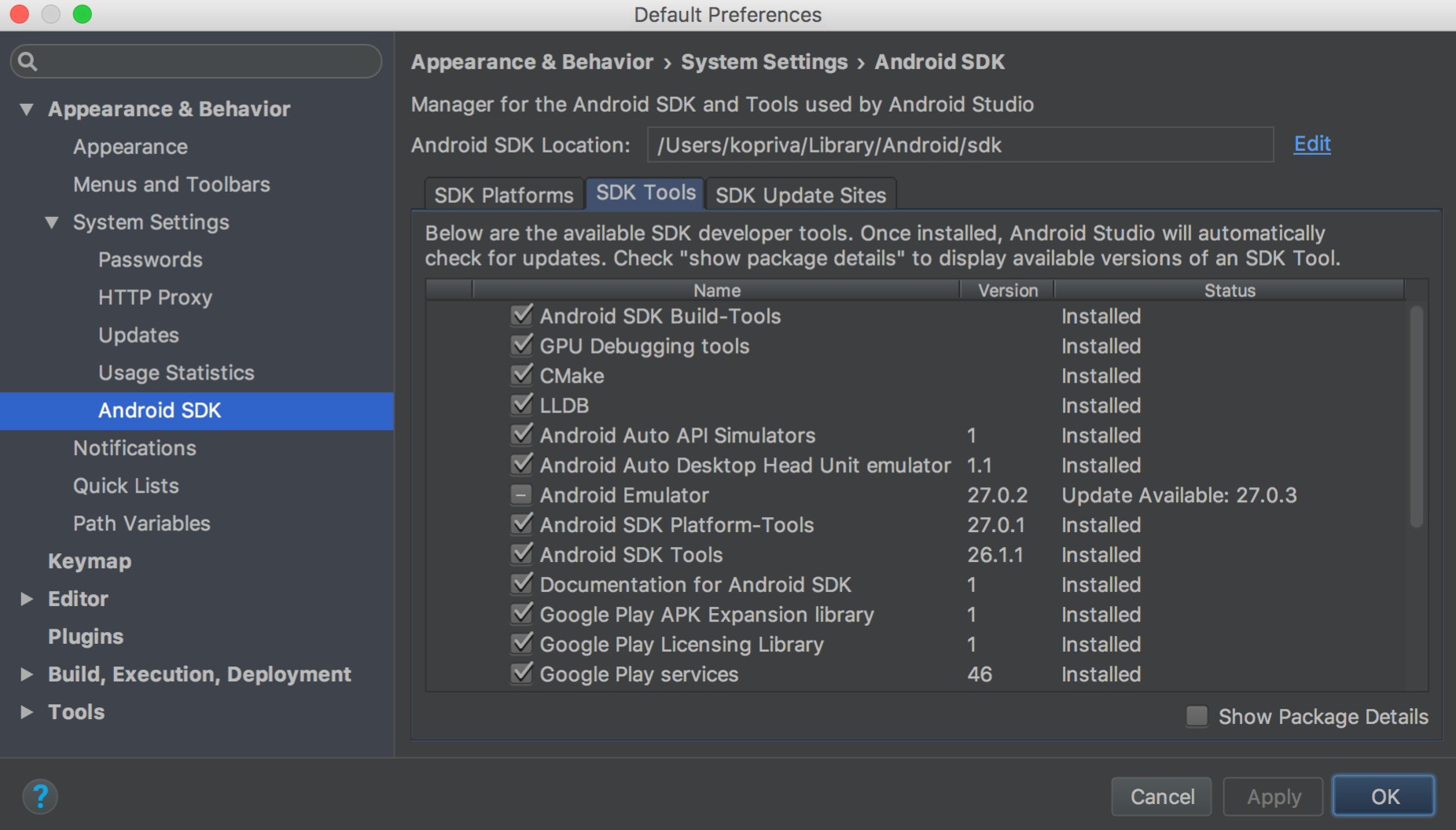Image resolution: width=1456 pixels, height=830 pixels.
Task: Open the Plugins settings page
Action: point(86,636)
